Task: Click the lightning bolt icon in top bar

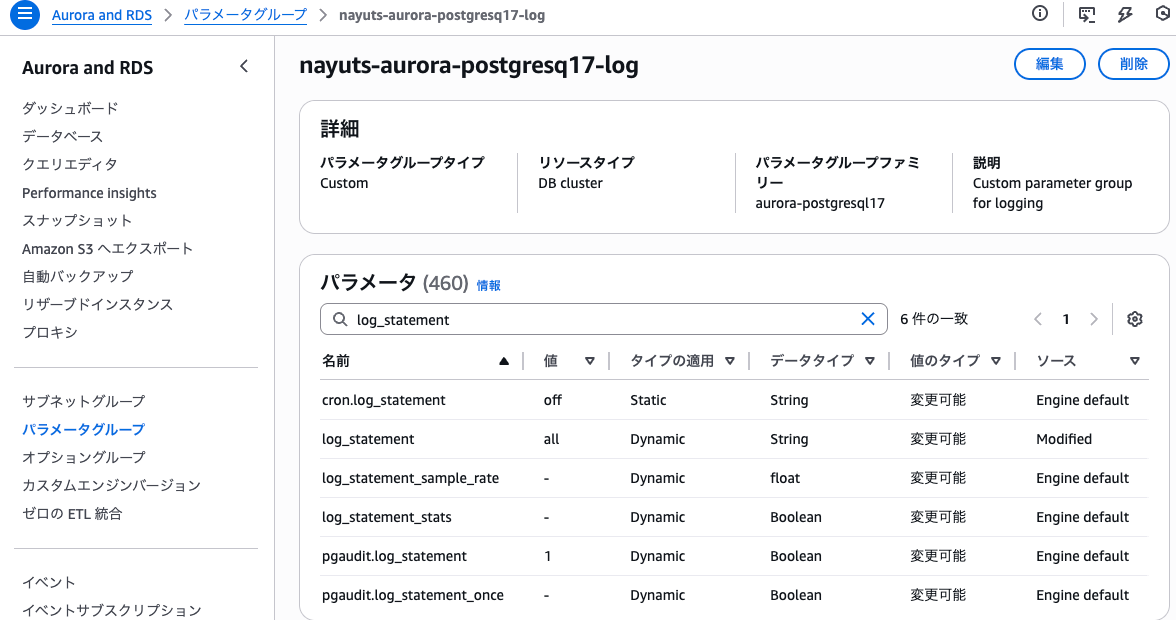Action: click(x=1125, y=14)
